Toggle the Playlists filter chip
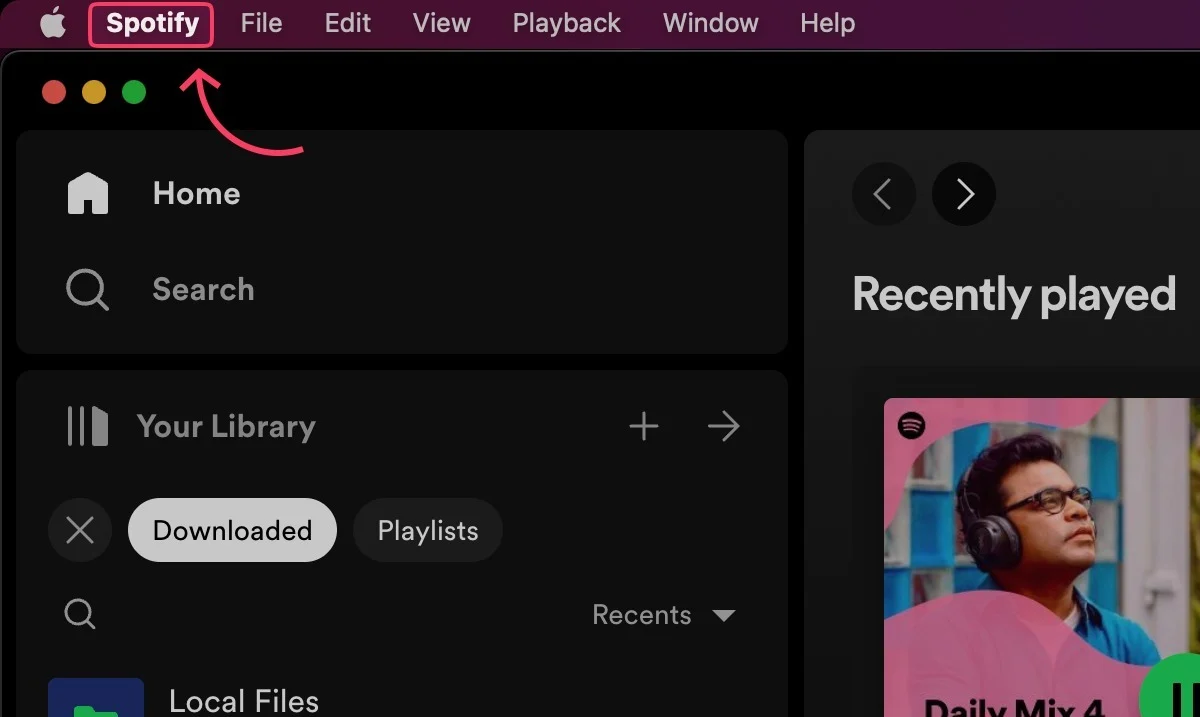The image size is (1200, 717). click(428, 530)
